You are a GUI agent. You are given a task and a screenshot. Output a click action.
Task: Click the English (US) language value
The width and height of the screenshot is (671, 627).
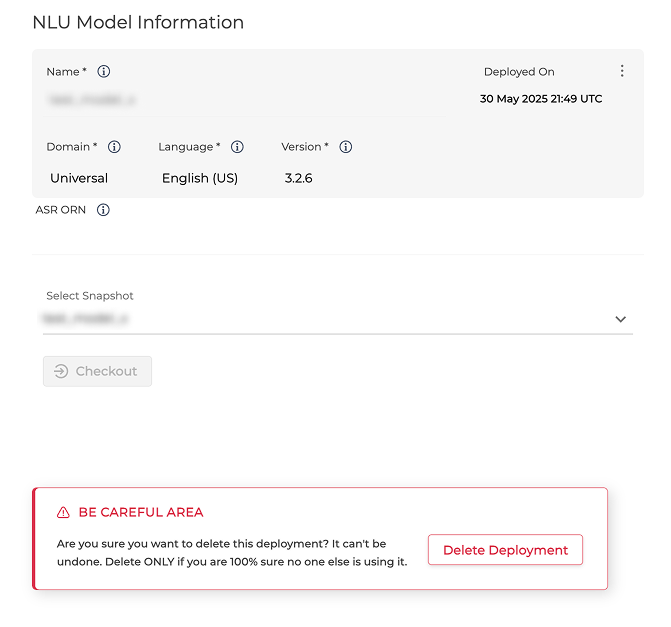[x=200, y=178]
